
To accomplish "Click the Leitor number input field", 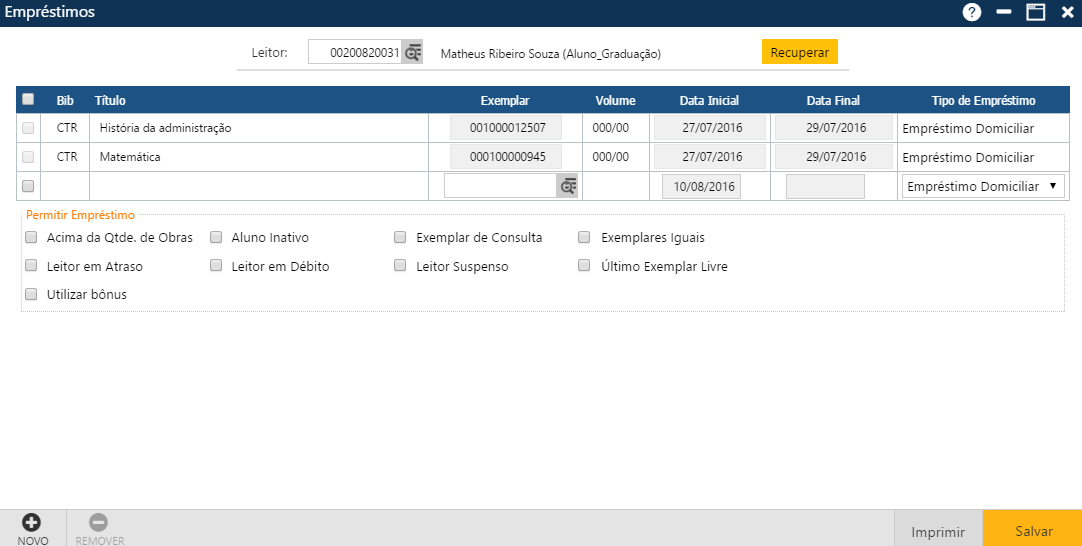I will (355, 53).
